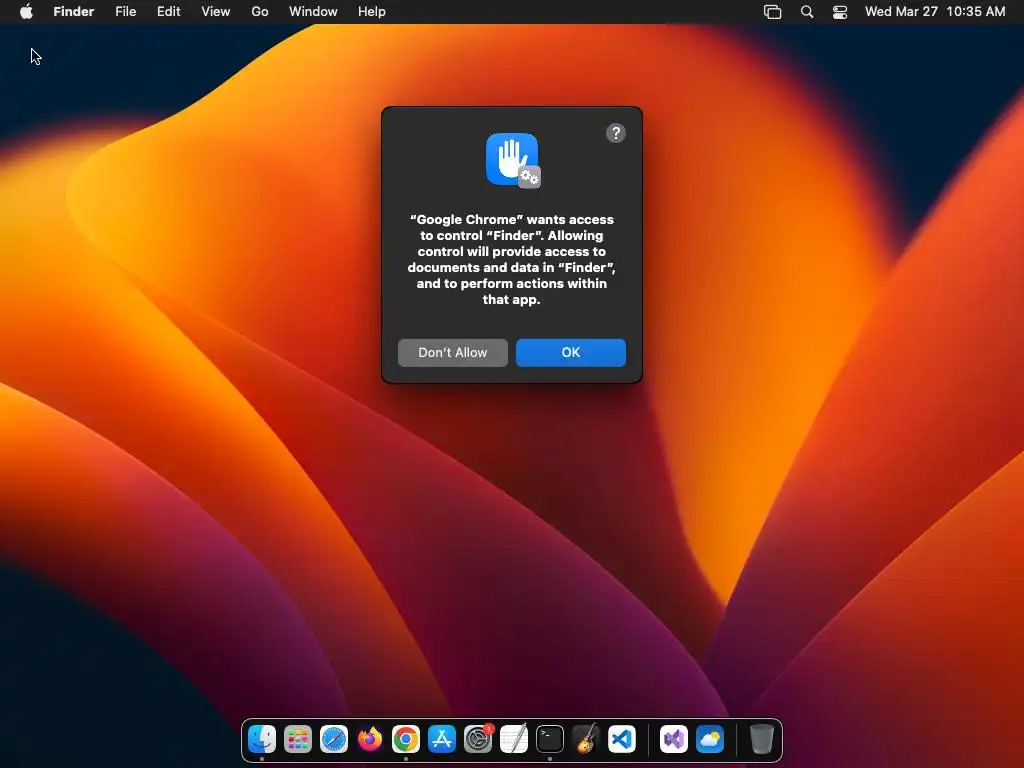Open the Apple menu

[26, 12]
